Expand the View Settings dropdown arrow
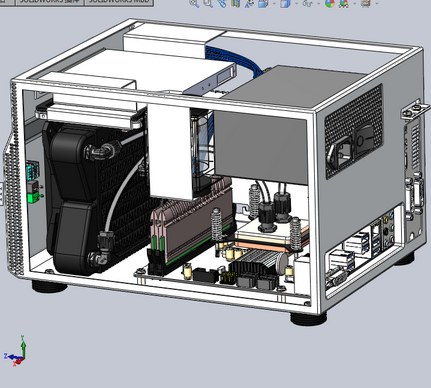The image size is (431, 388). pos(377,4)
